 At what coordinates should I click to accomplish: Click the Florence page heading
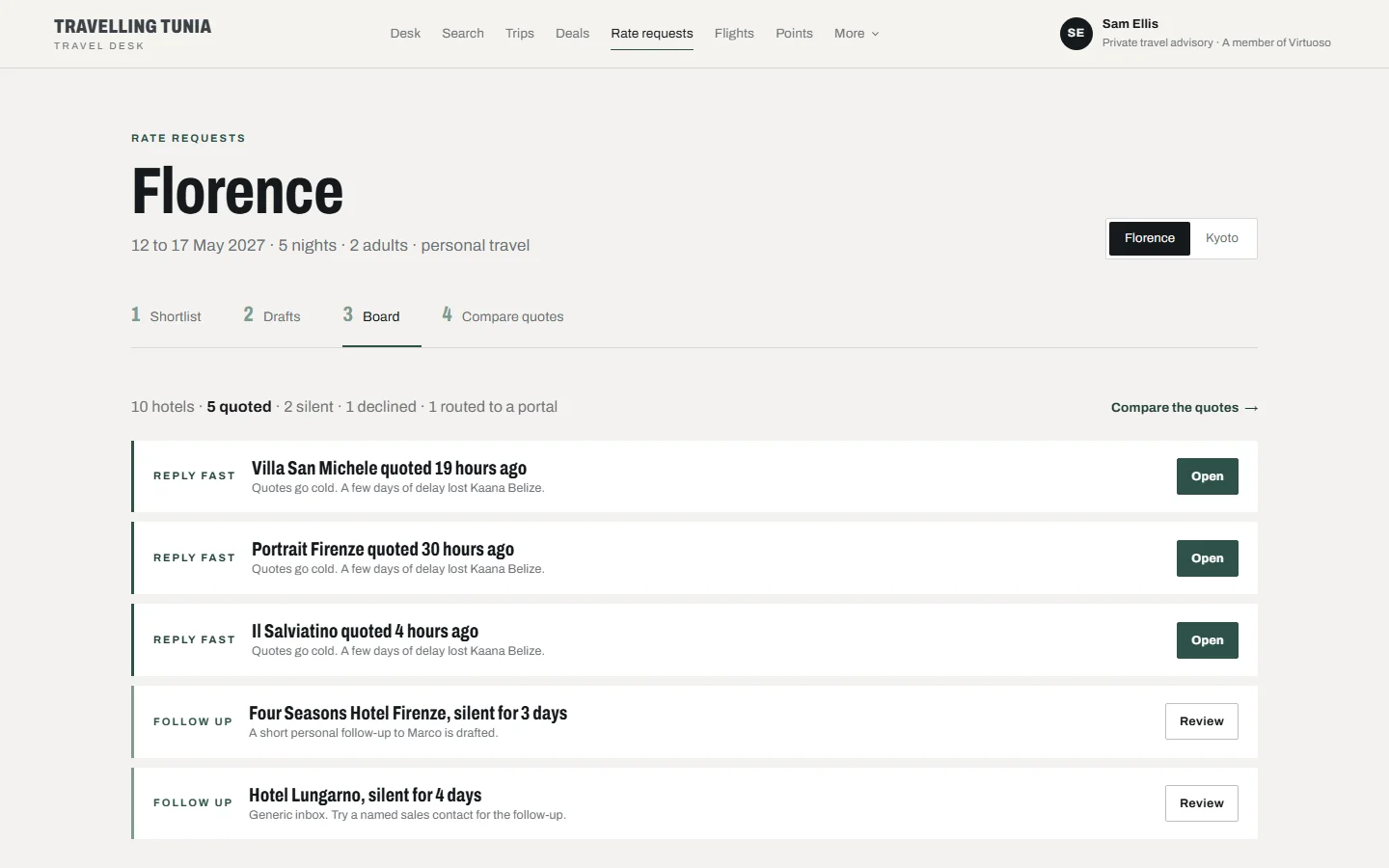pyautogui.click(x=237, y=191)
